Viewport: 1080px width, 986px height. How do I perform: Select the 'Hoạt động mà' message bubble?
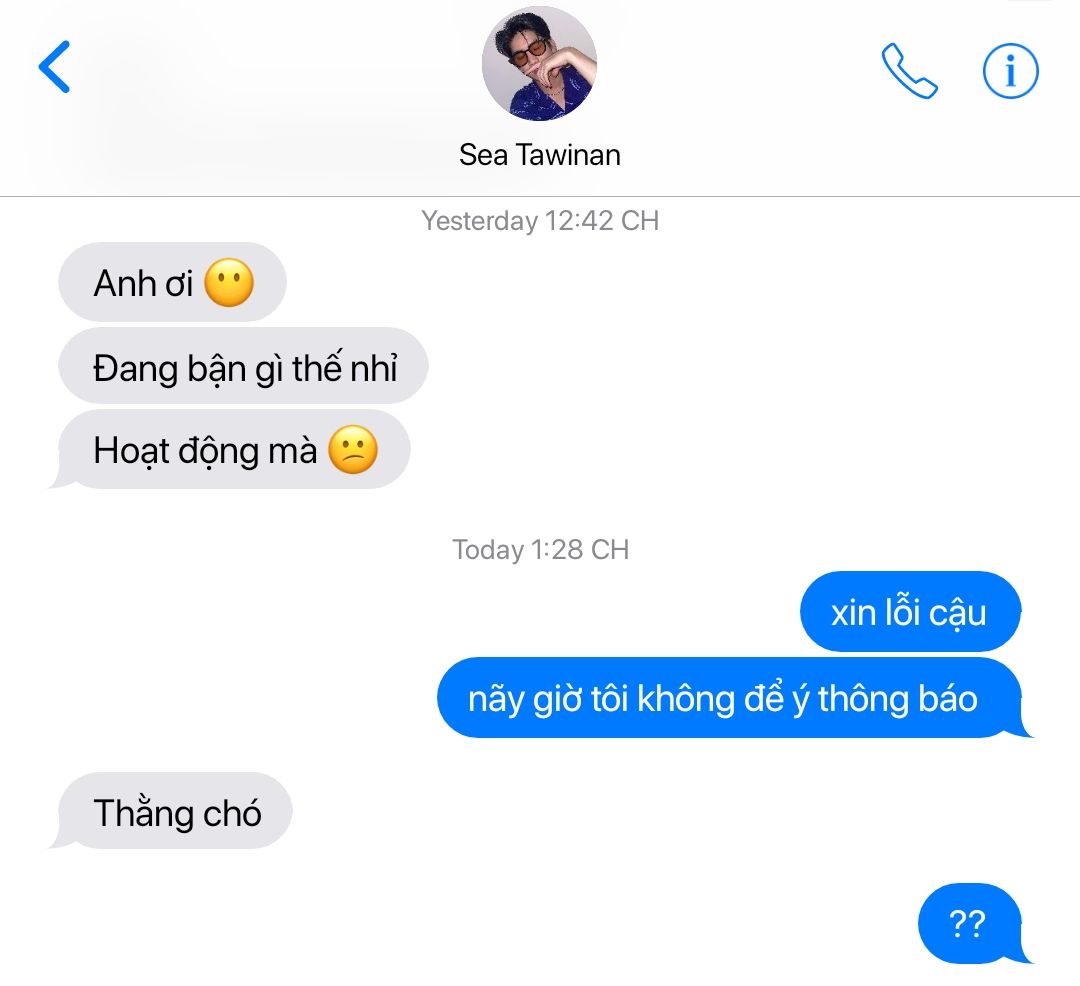coord(234,449)
